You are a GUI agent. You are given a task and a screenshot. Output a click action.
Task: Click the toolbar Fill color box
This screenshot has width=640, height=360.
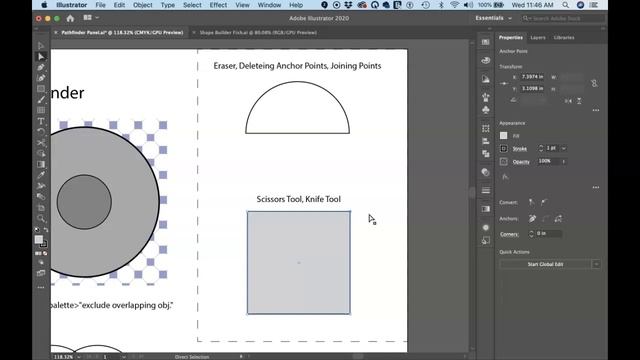pyautogui.click(x=39, y=240)
